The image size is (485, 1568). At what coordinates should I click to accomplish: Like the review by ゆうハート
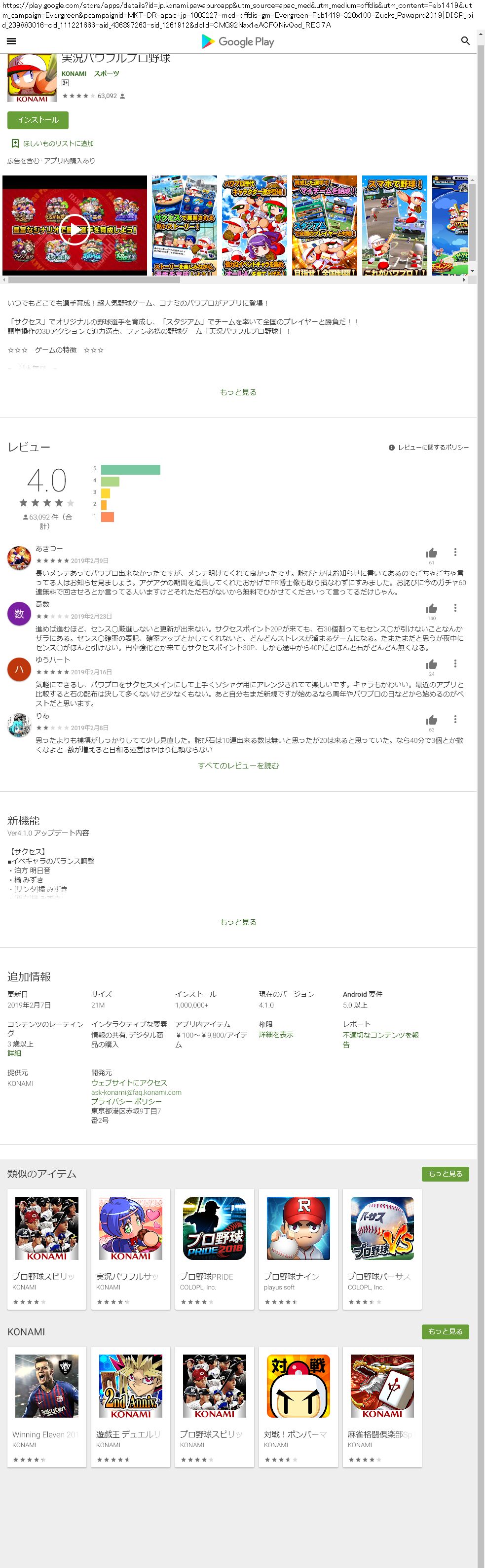(431, 664)
